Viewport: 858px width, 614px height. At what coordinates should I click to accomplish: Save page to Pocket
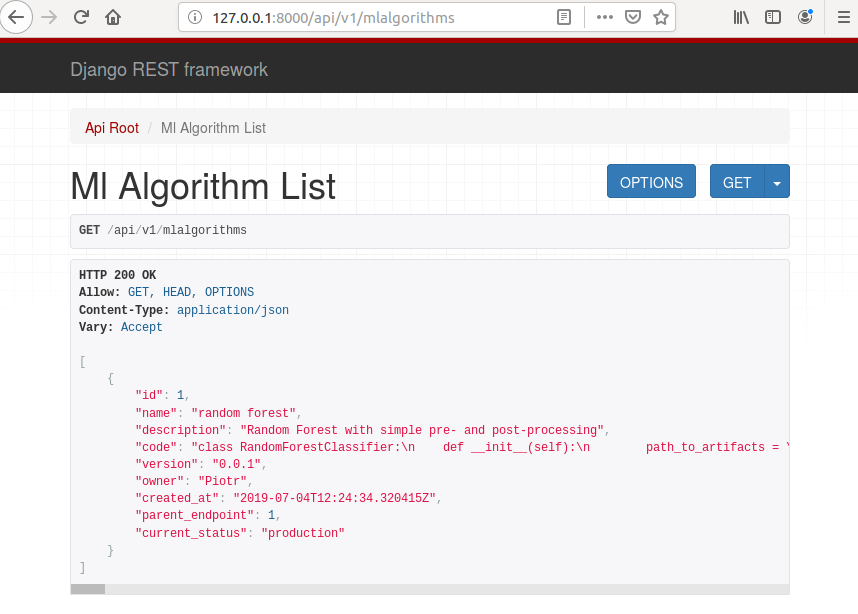point(633,17)
